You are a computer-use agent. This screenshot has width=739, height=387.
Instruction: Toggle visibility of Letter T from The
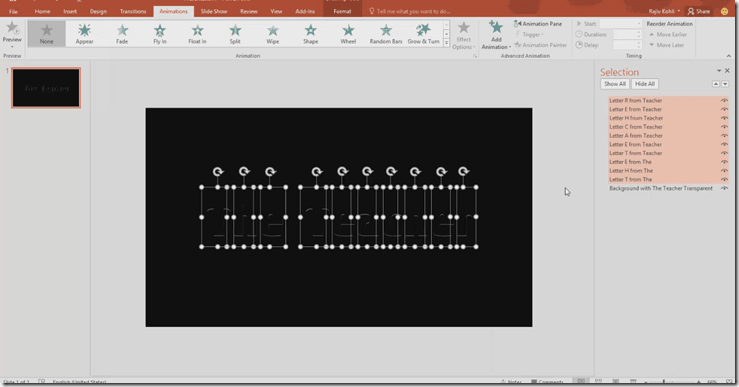click(x=724, y=180)
